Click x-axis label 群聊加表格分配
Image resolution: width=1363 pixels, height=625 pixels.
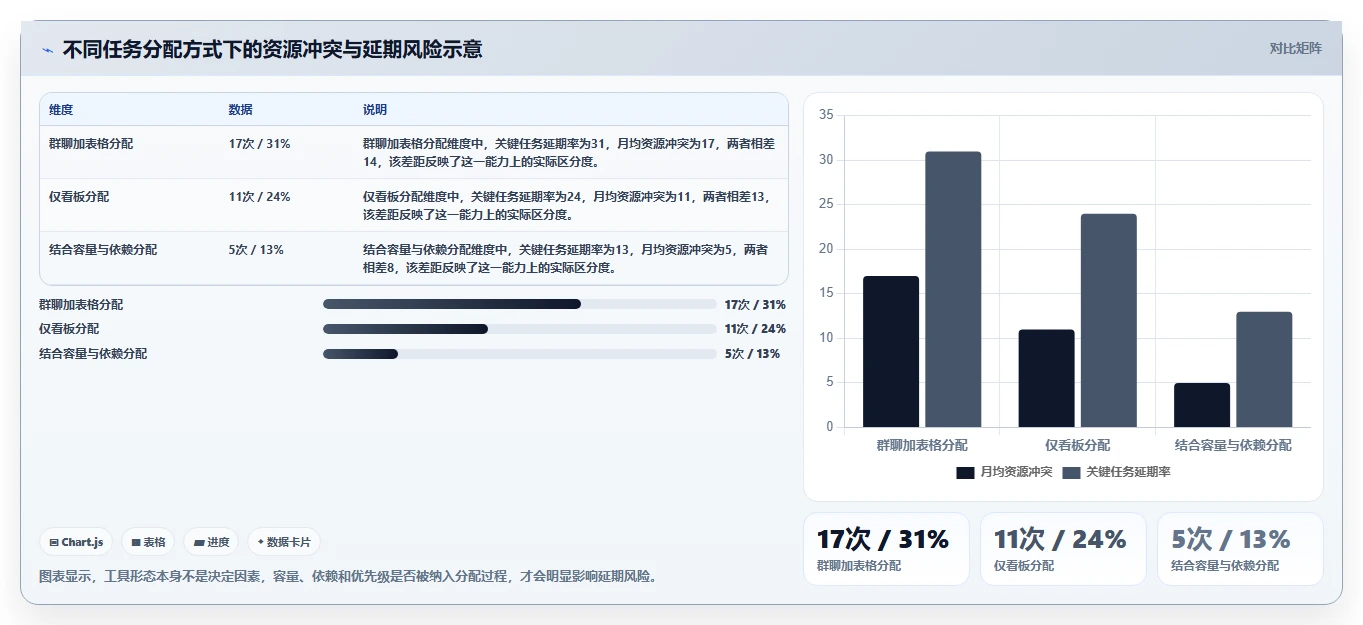click(x=922, y=445)
